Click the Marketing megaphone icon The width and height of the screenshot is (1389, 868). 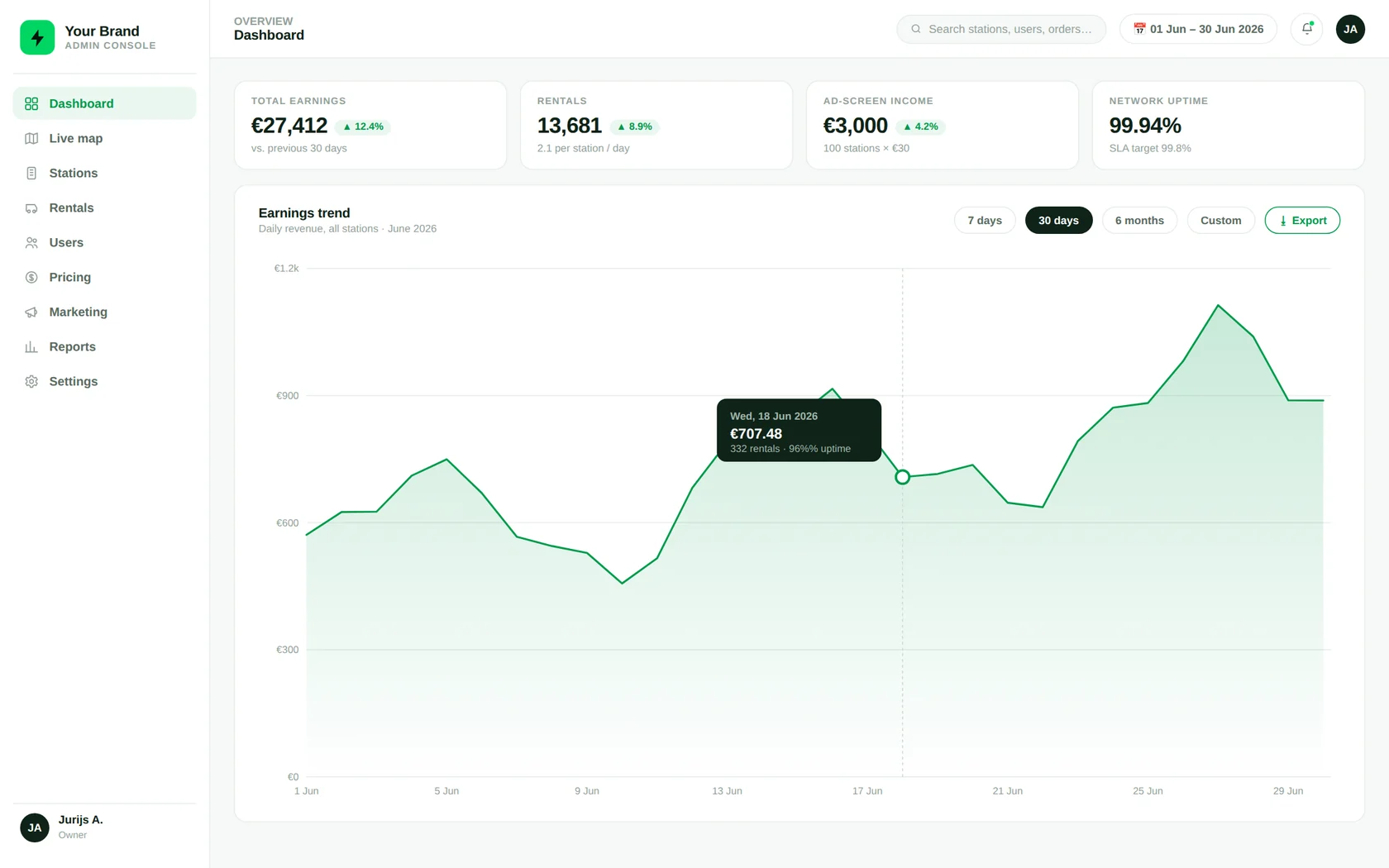click(x=31, y=312)
